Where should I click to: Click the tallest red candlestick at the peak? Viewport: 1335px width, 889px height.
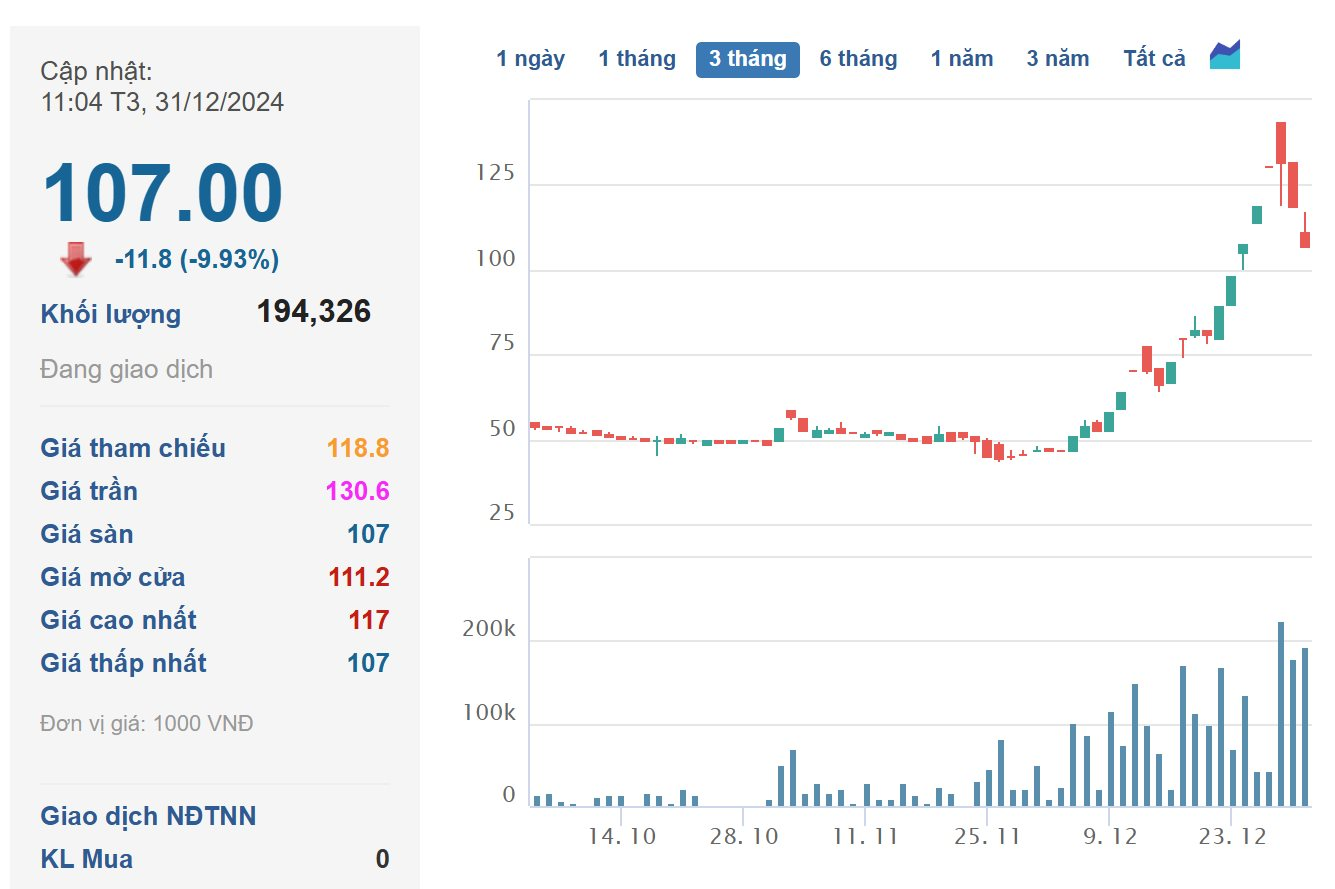[x=1281, y=143]
